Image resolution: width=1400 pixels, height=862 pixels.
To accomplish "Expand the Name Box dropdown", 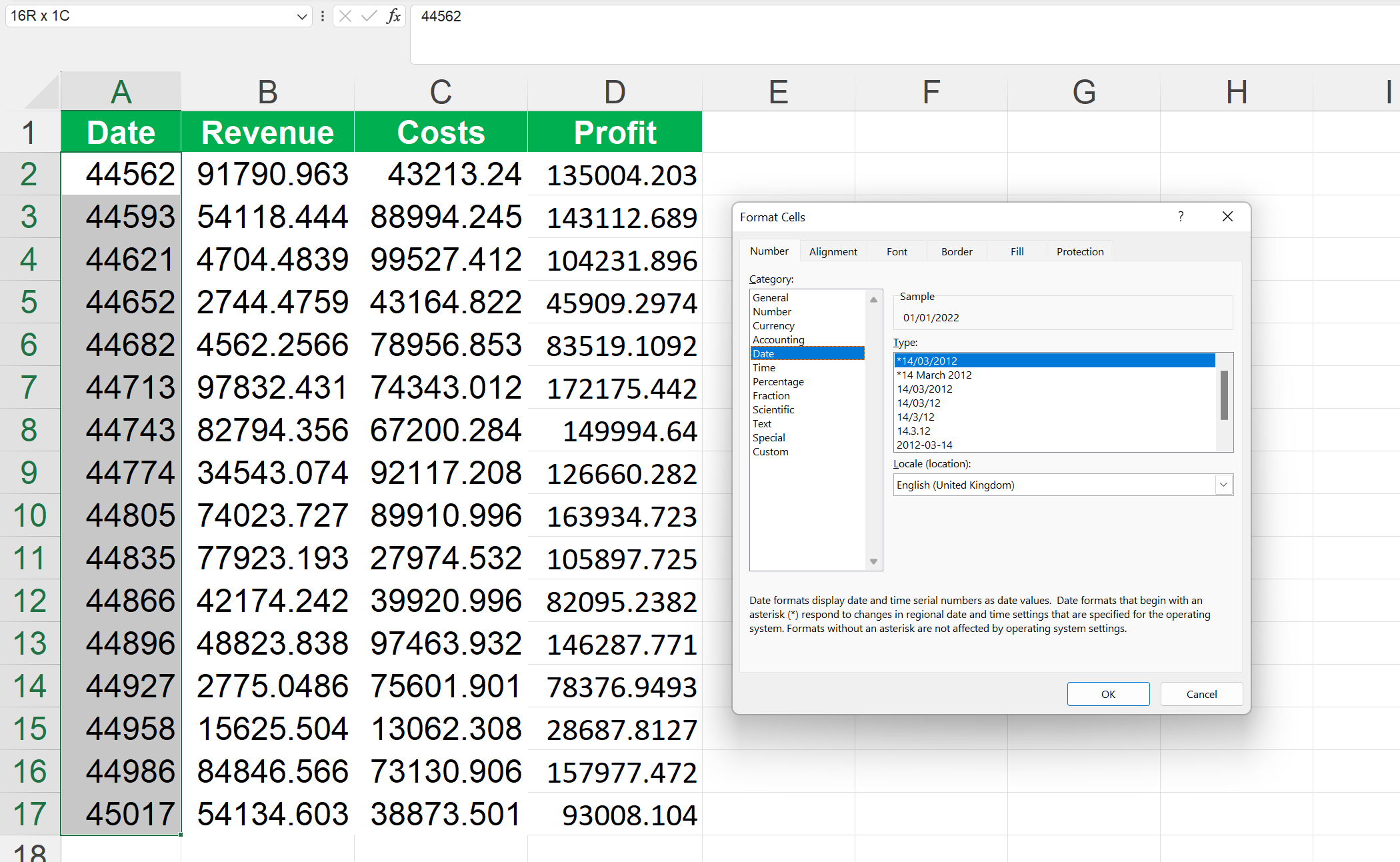I will [x=302, y=16].
